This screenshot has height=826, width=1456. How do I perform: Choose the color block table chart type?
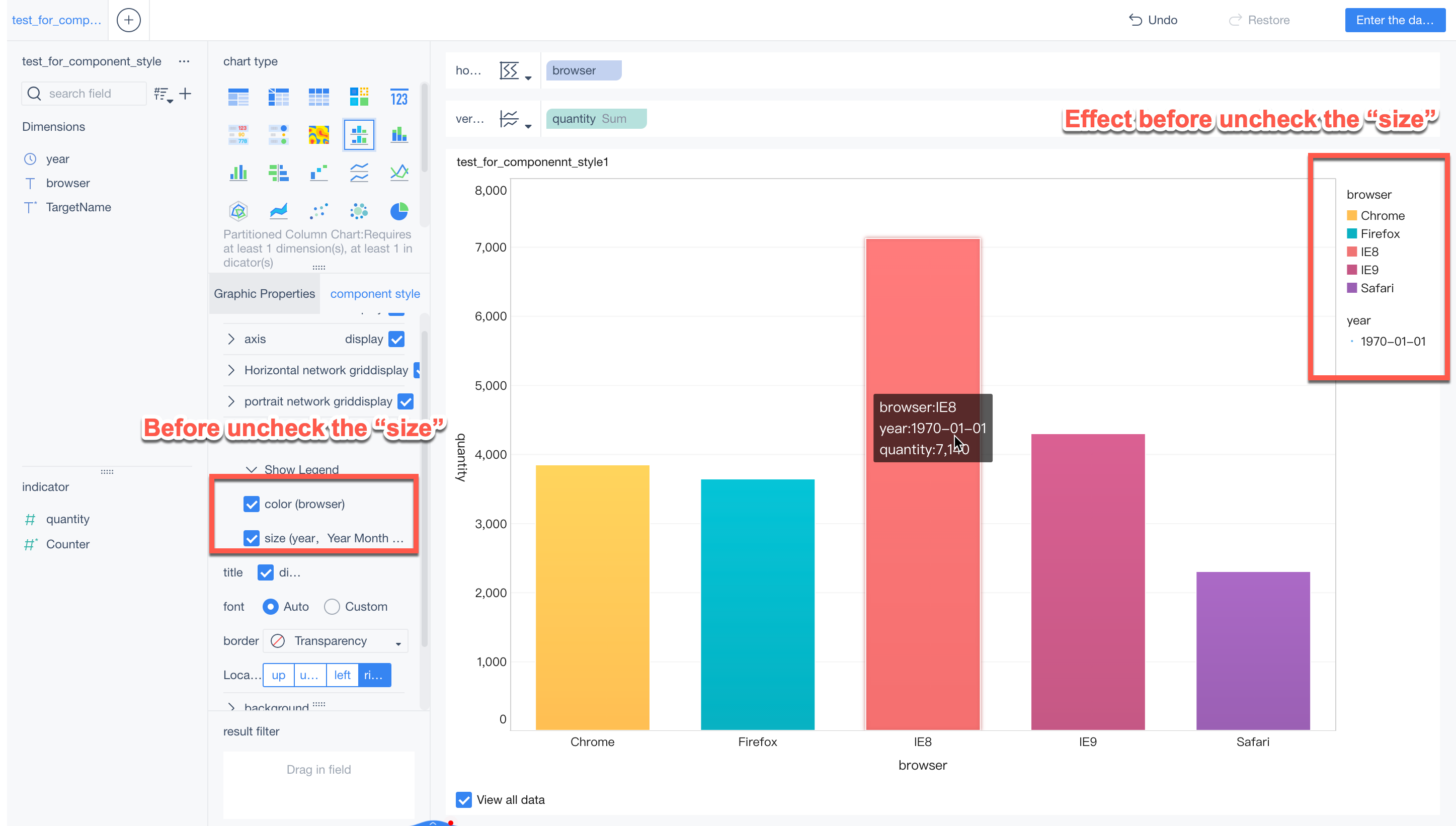(x=359, y=97)
